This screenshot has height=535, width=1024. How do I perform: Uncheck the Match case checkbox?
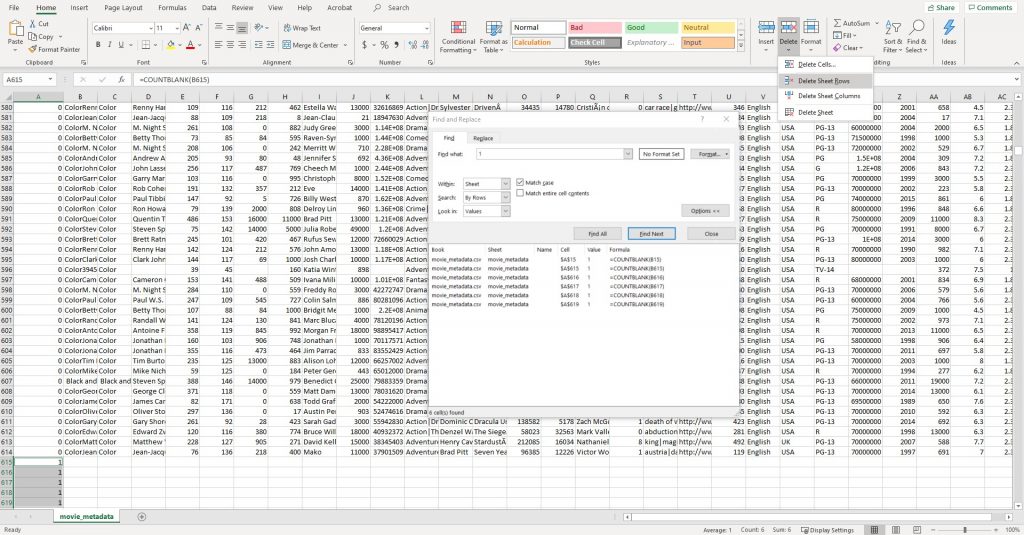[x=521, y=183]
